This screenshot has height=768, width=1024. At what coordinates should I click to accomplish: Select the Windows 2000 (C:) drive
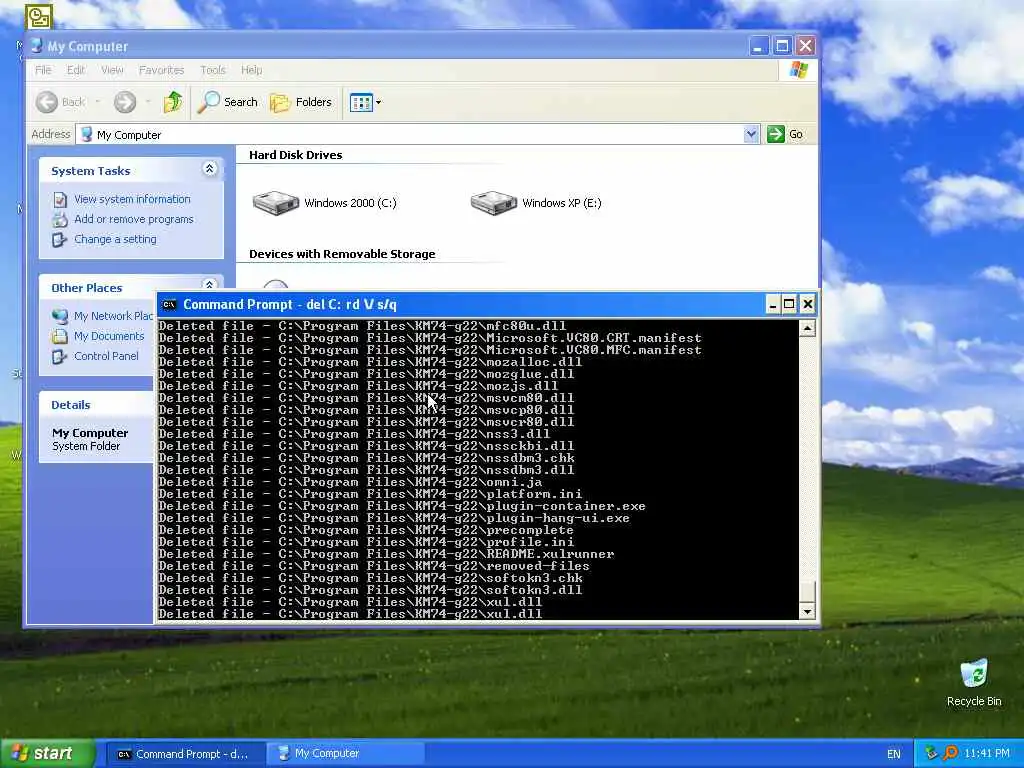(x=325, y=203)
